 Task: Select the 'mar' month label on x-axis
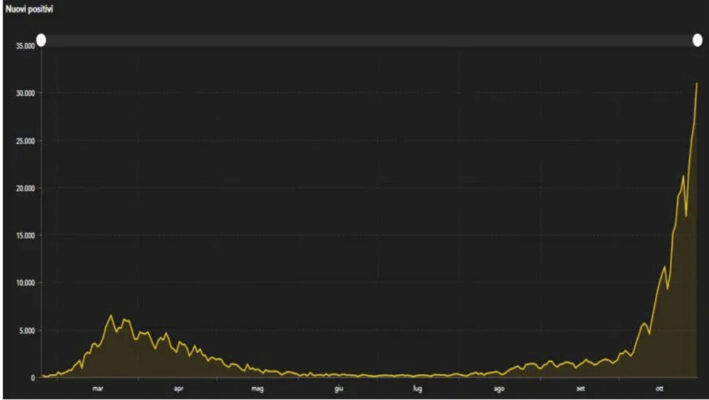[x=97, y=388]
